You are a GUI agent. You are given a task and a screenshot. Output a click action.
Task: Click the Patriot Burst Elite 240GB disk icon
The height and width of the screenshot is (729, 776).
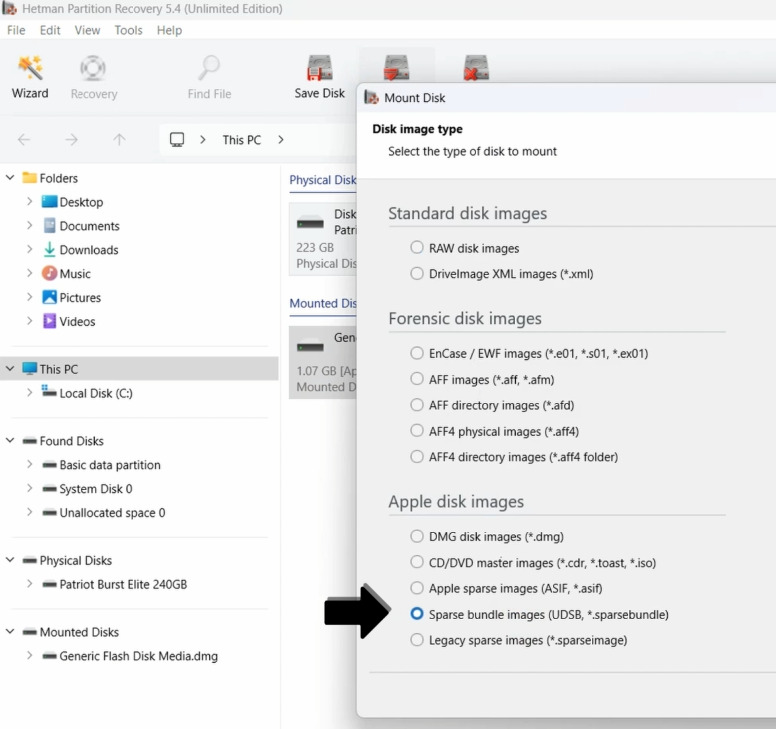(x=49, y=584)
